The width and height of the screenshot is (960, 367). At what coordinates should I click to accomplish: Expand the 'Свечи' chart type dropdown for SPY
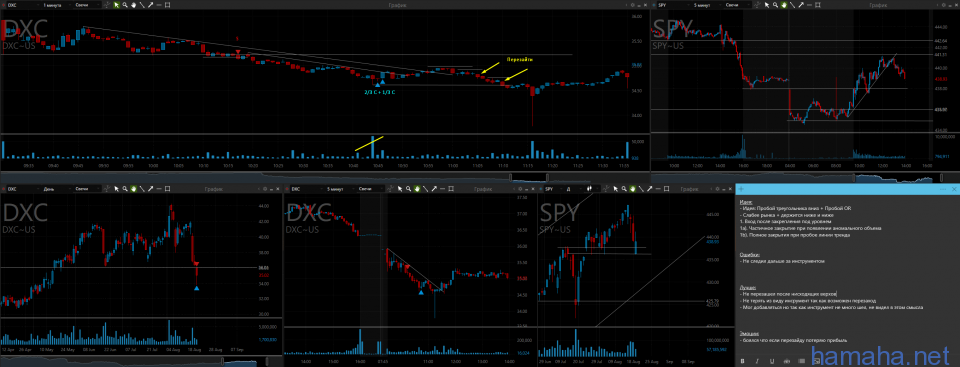click(x=737, y=5)
